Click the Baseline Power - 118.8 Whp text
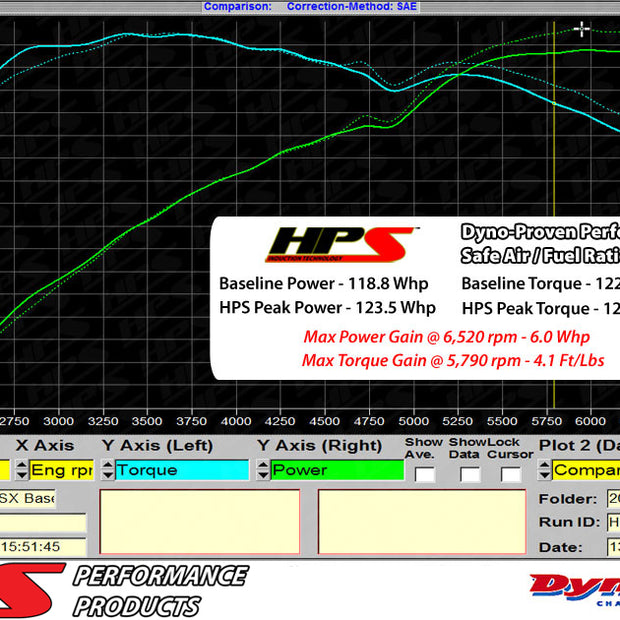The image size is (620, 620). coord(324,284)
